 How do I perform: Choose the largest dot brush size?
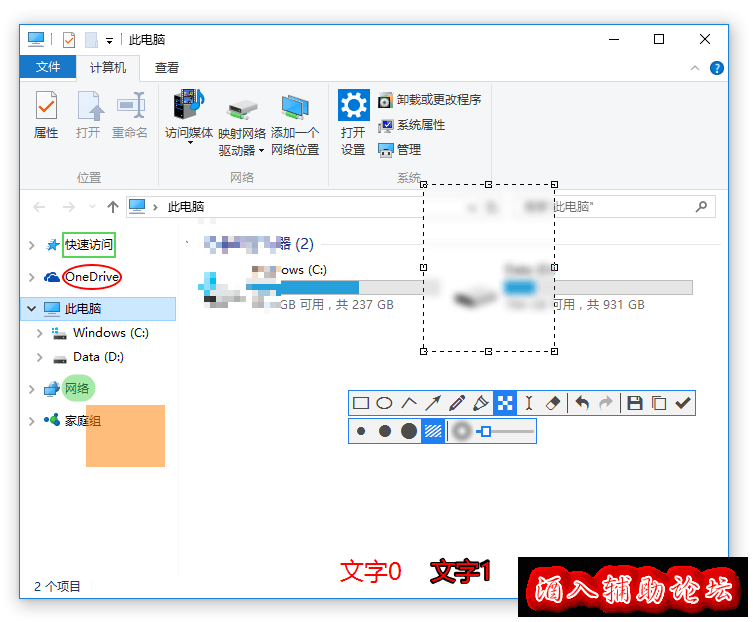tap(409, 431)
